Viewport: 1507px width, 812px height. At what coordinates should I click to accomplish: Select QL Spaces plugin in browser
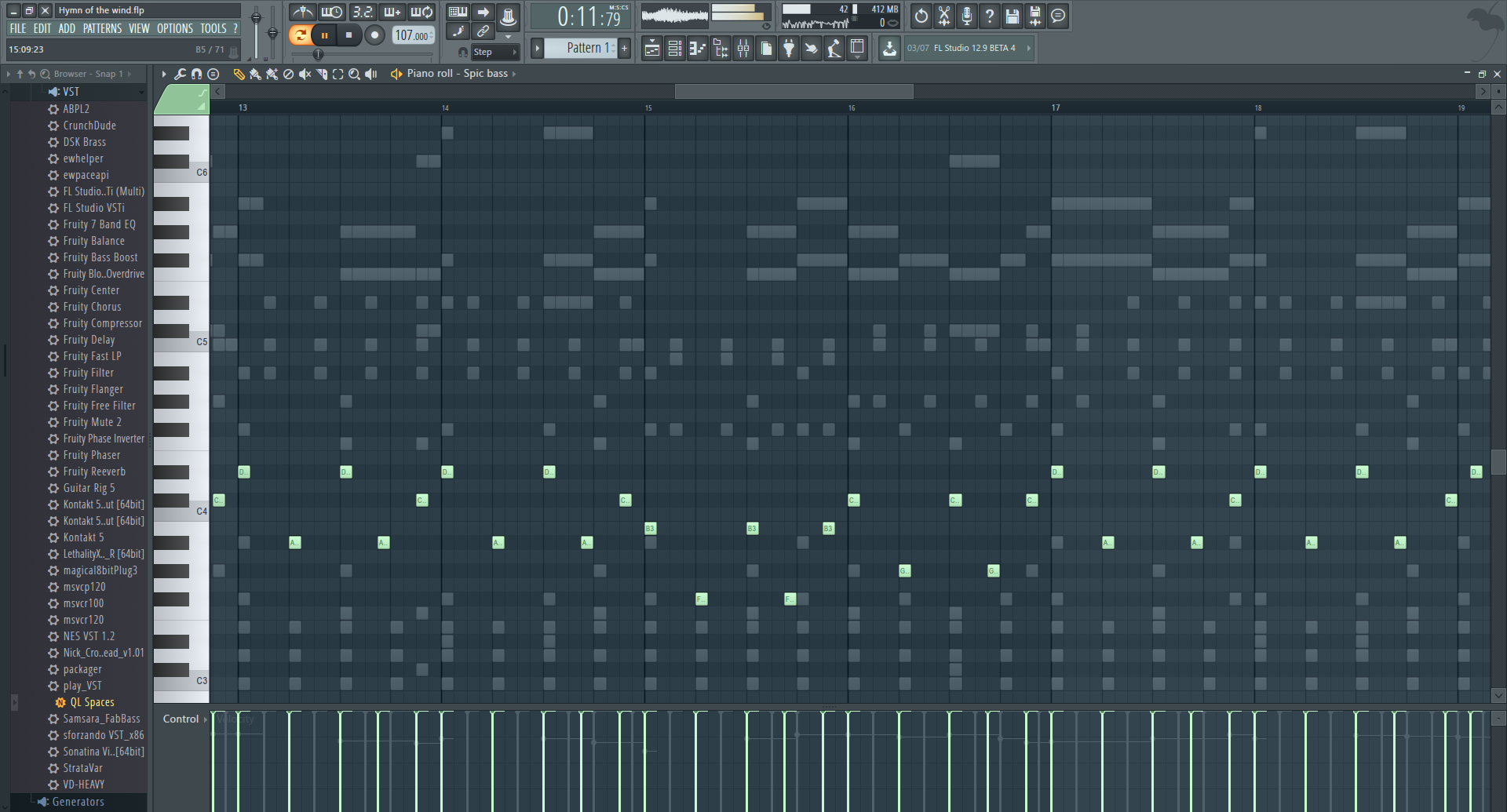click(92, 702)
